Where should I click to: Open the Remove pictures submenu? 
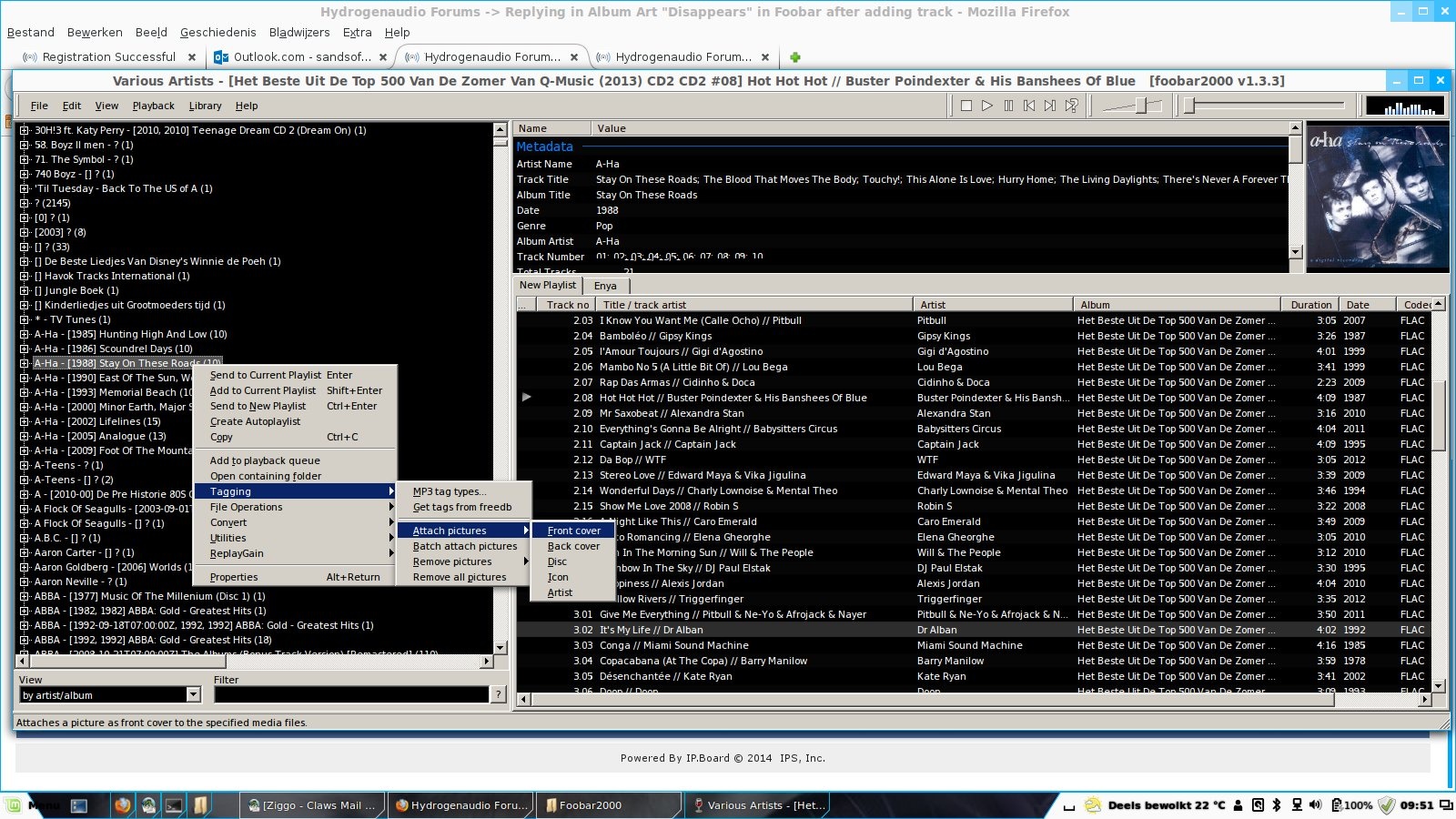pyautogui.click(x=464, y=561)
